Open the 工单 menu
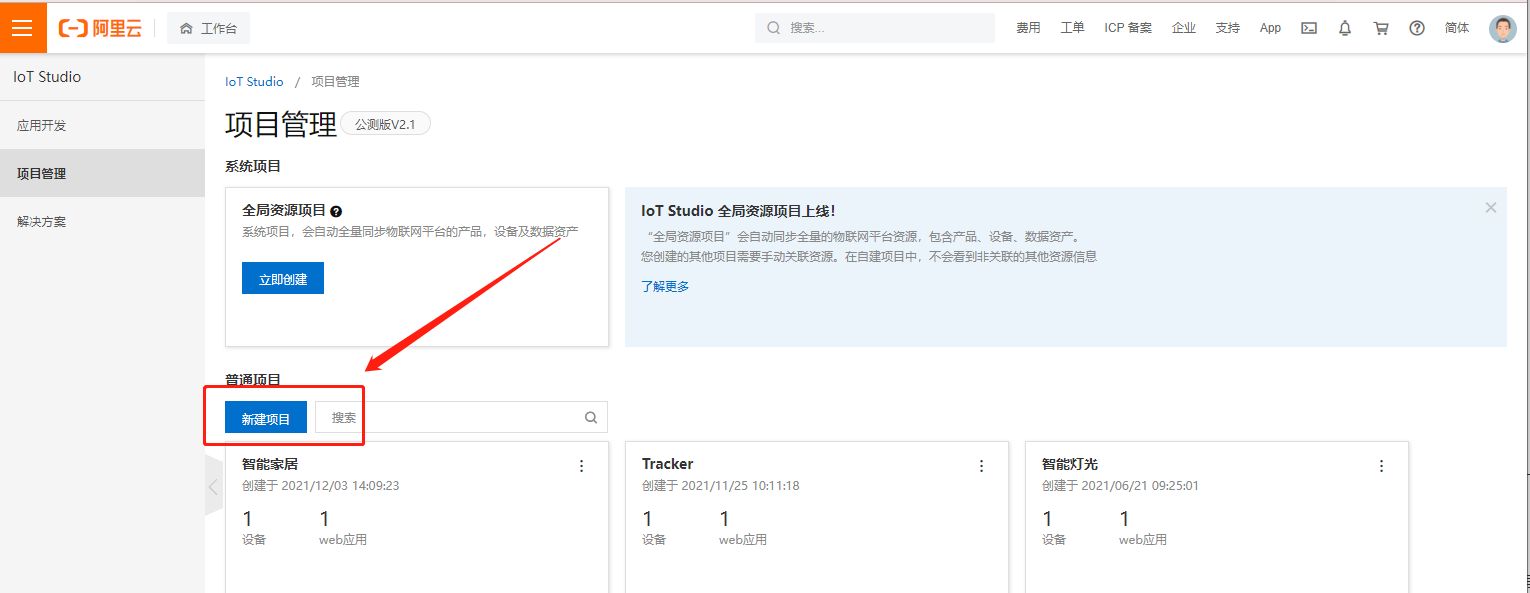 pos(1072,28)
